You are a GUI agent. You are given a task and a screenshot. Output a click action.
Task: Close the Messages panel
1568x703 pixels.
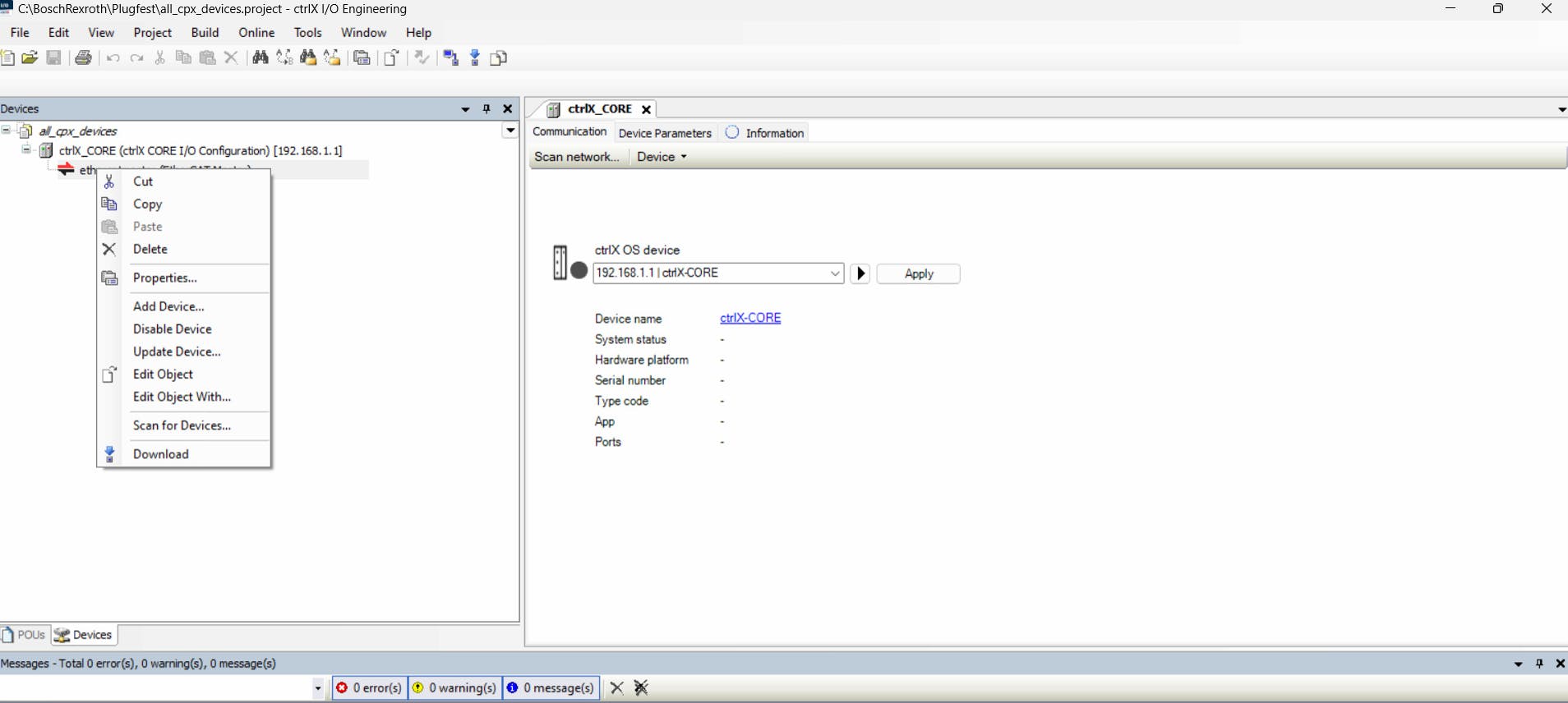[x=1560, y=664]
